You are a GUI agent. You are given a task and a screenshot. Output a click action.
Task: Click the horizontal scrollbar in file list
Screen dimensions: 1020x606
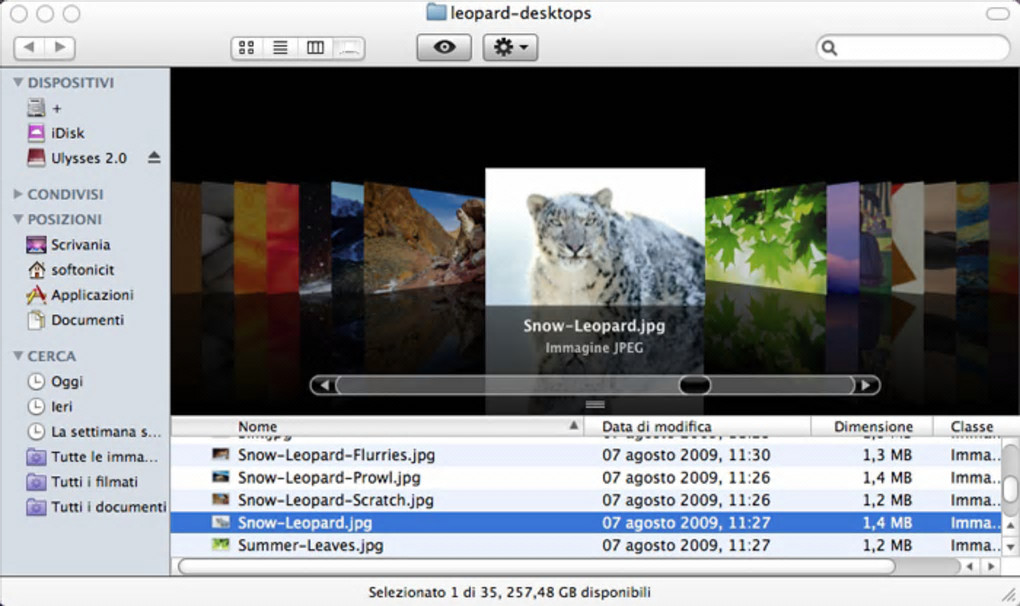[x=537, y=566]
